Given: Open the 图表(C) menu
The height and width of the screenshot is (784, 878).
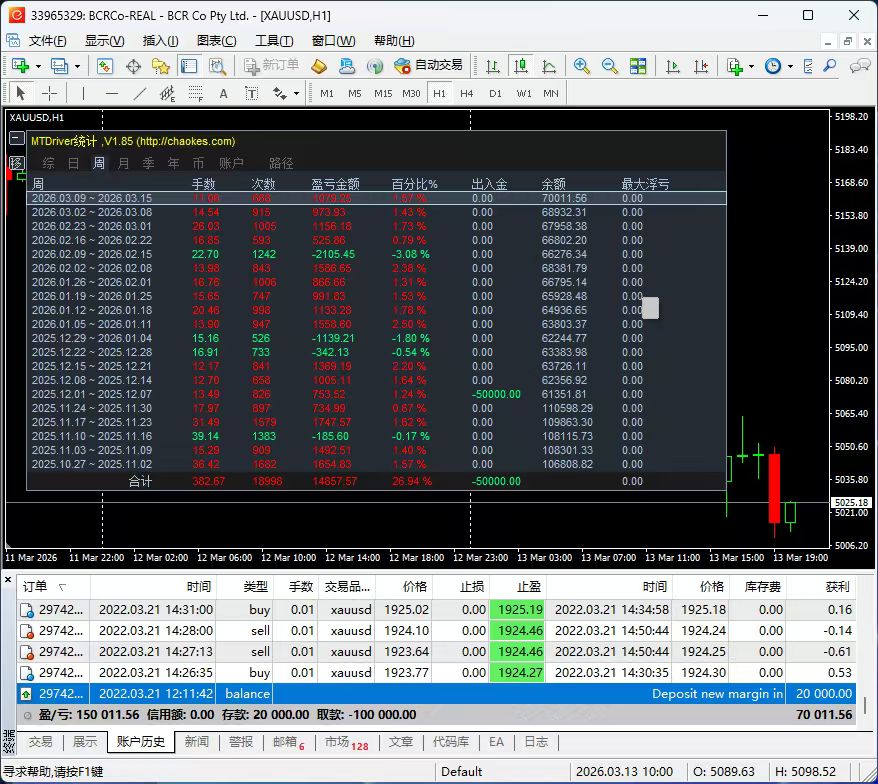Looking at the screenshot, I should [216, 41].
